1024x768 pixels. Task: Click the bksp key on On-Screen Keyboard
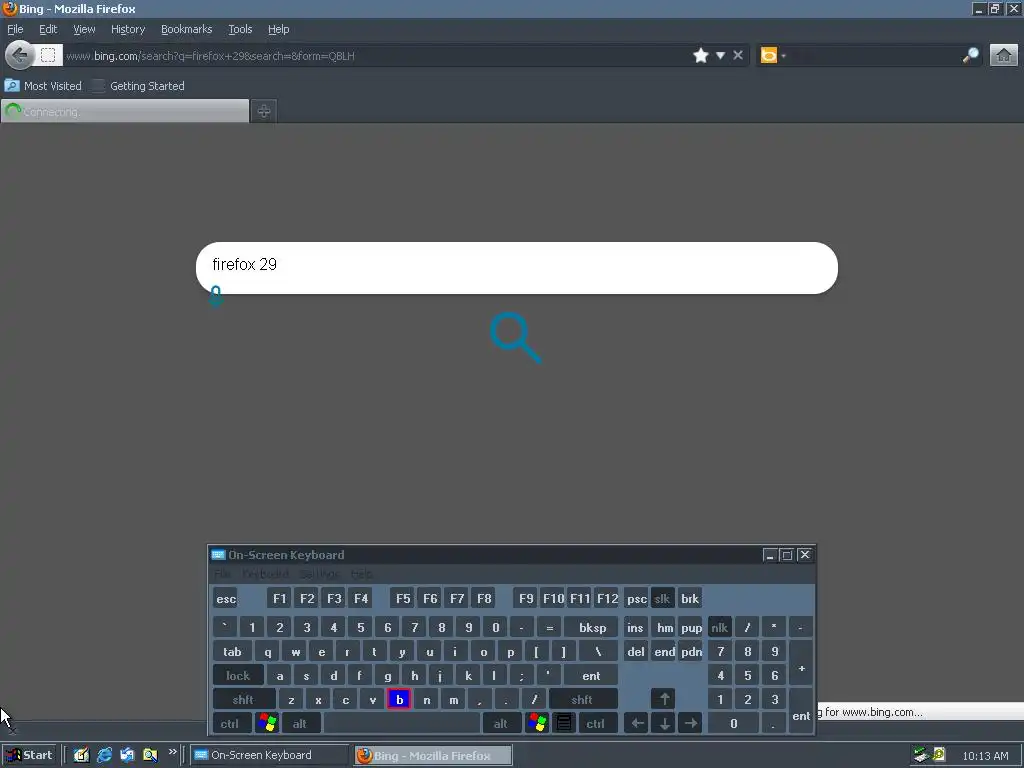[592, 628]
